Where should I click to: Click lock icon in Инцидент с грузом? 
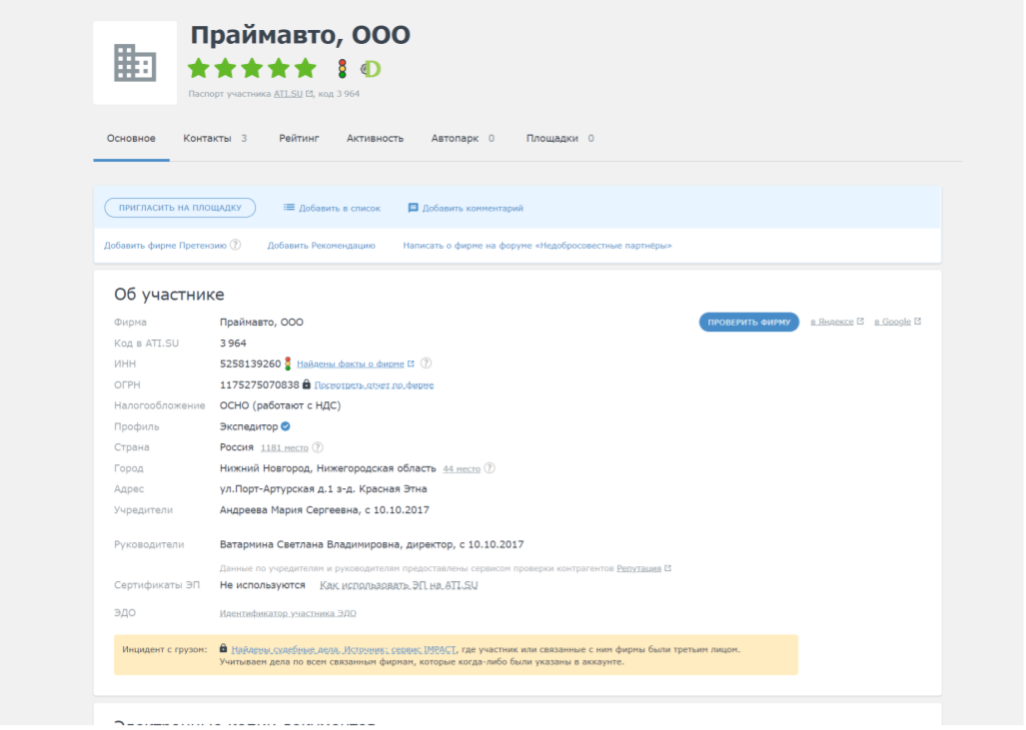point(223,648)
